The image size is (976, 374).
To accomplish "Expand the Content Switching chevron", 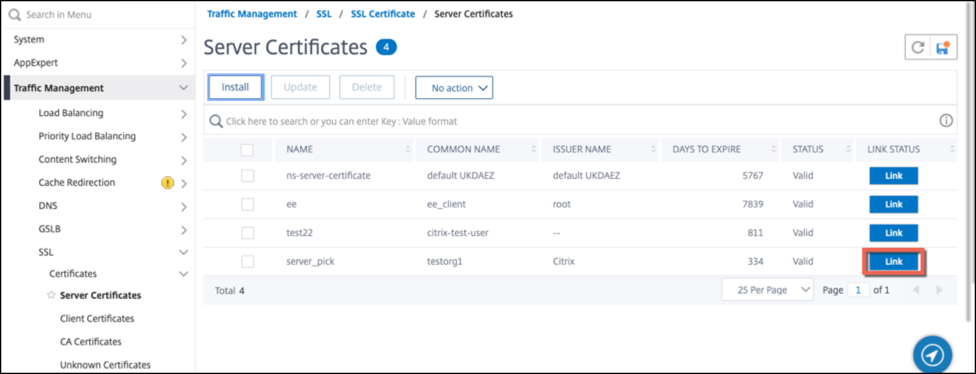I will click(x=183, y=160).
